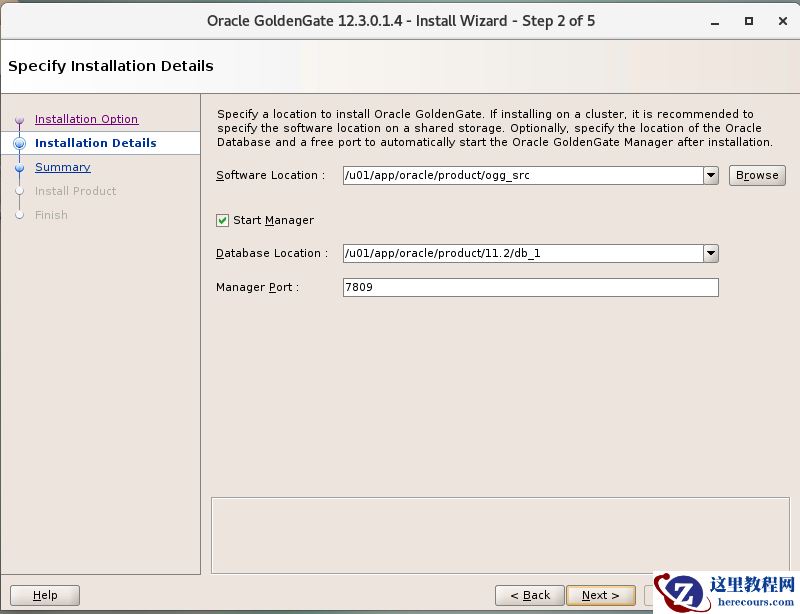This screenshot has width=800, height=614.
Task: Click the Installation Option step bullet icon
Action: pos(19,120)
